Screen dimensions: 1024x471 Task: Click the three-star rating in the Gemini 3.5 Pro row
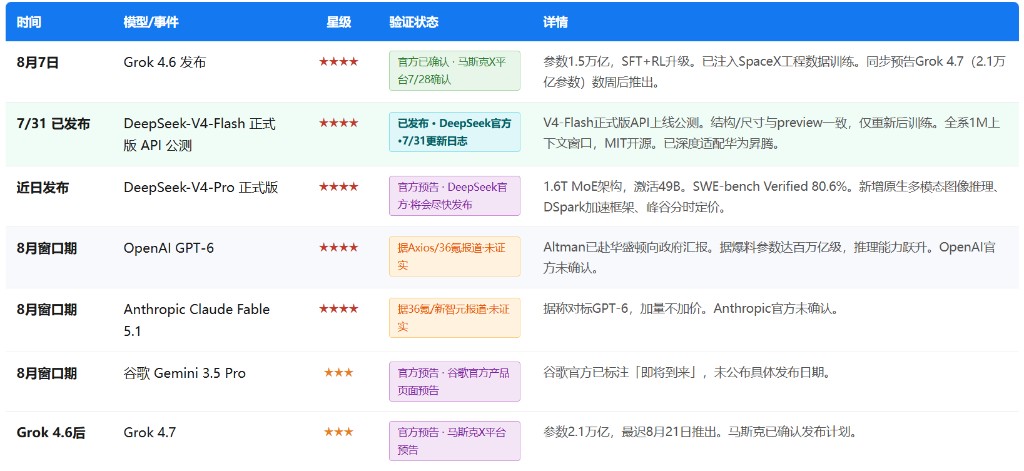pos(338,373)
